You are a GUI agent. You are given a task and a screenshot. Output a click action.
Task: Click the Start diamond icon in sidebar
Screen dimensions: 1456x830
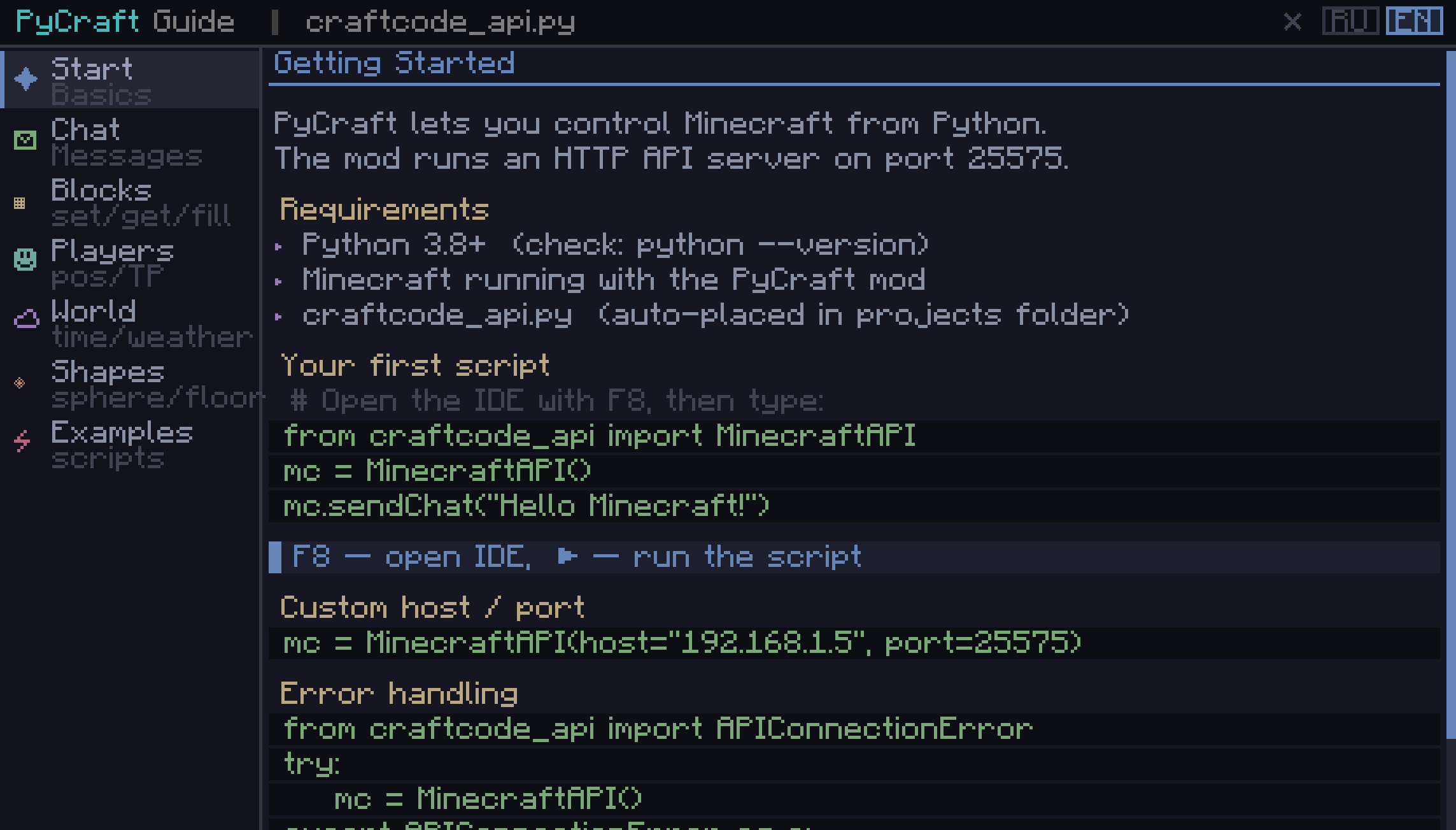click(26, 79)
